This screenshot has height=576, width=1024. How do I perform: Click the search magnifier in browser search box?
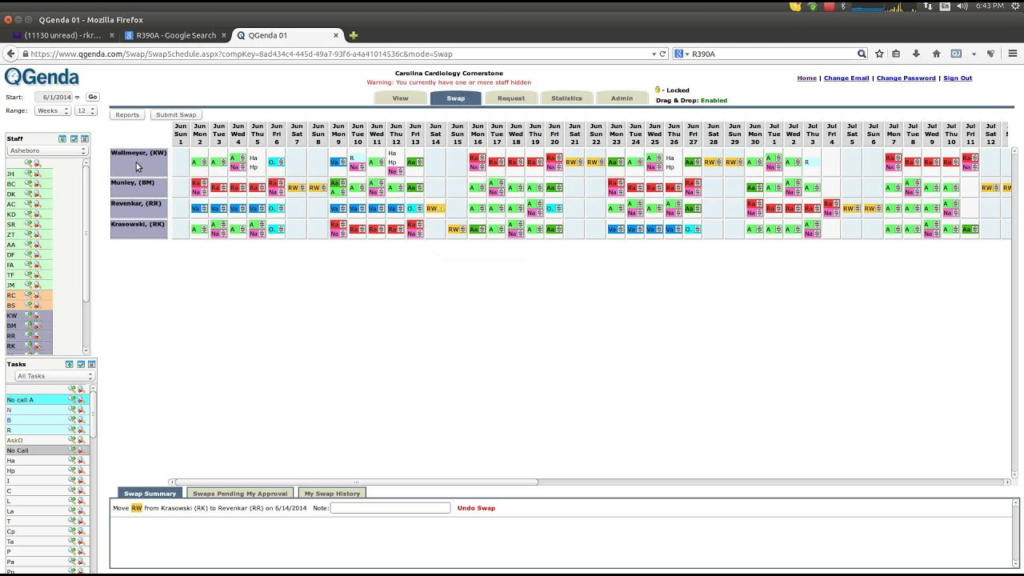[x=861, y=54]
